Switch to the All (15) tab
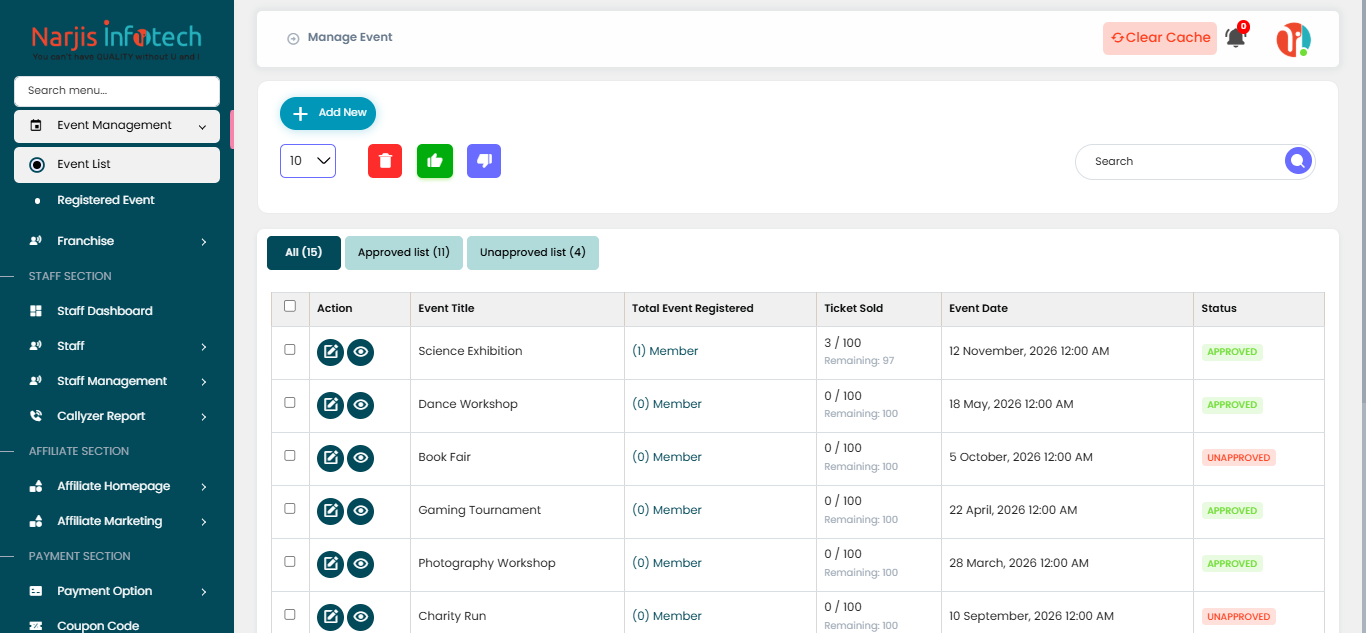This screenshot has width=1366, height=633. (x=304, y=253)
